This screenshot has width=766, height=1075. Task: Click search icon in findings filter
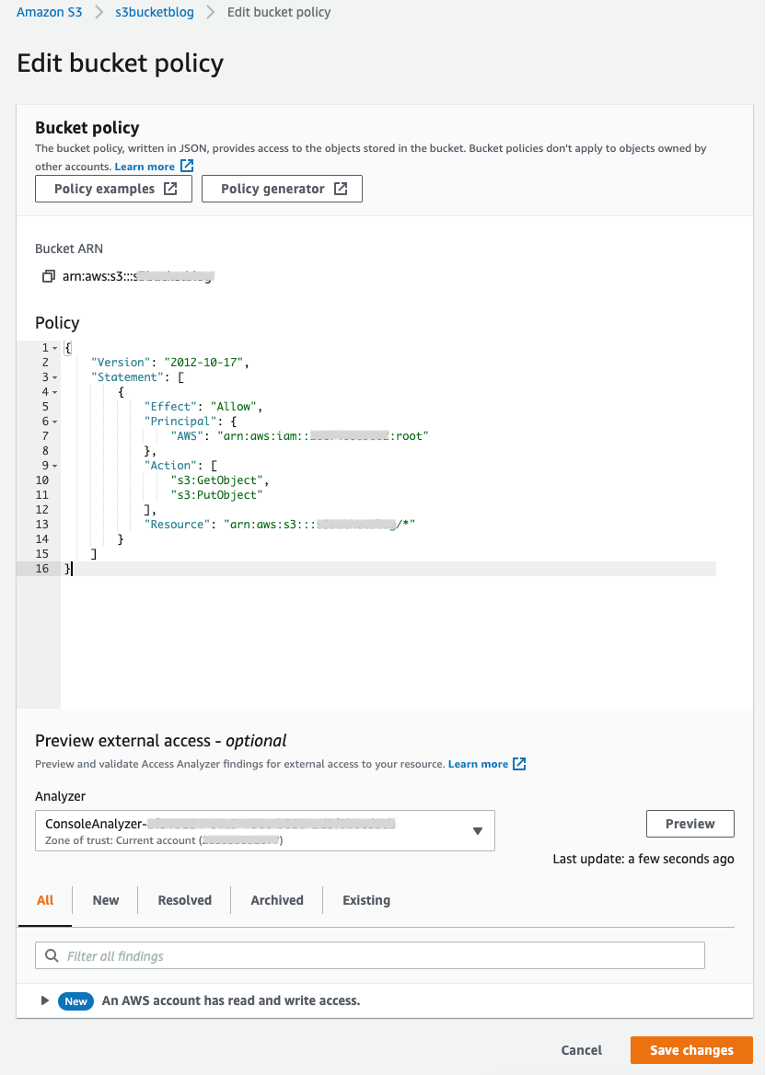tap(51, 956)
